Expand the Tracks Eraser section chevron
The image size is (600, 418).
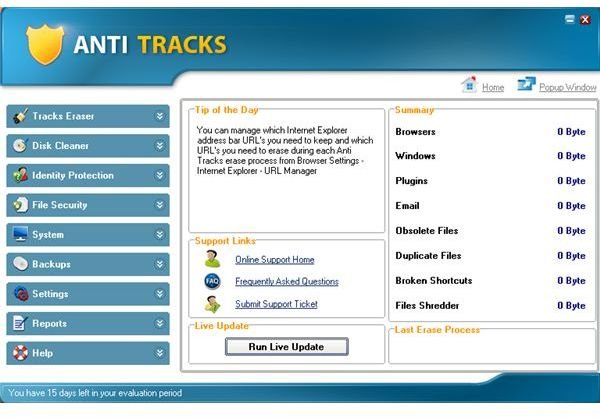(x=160, y=116)
